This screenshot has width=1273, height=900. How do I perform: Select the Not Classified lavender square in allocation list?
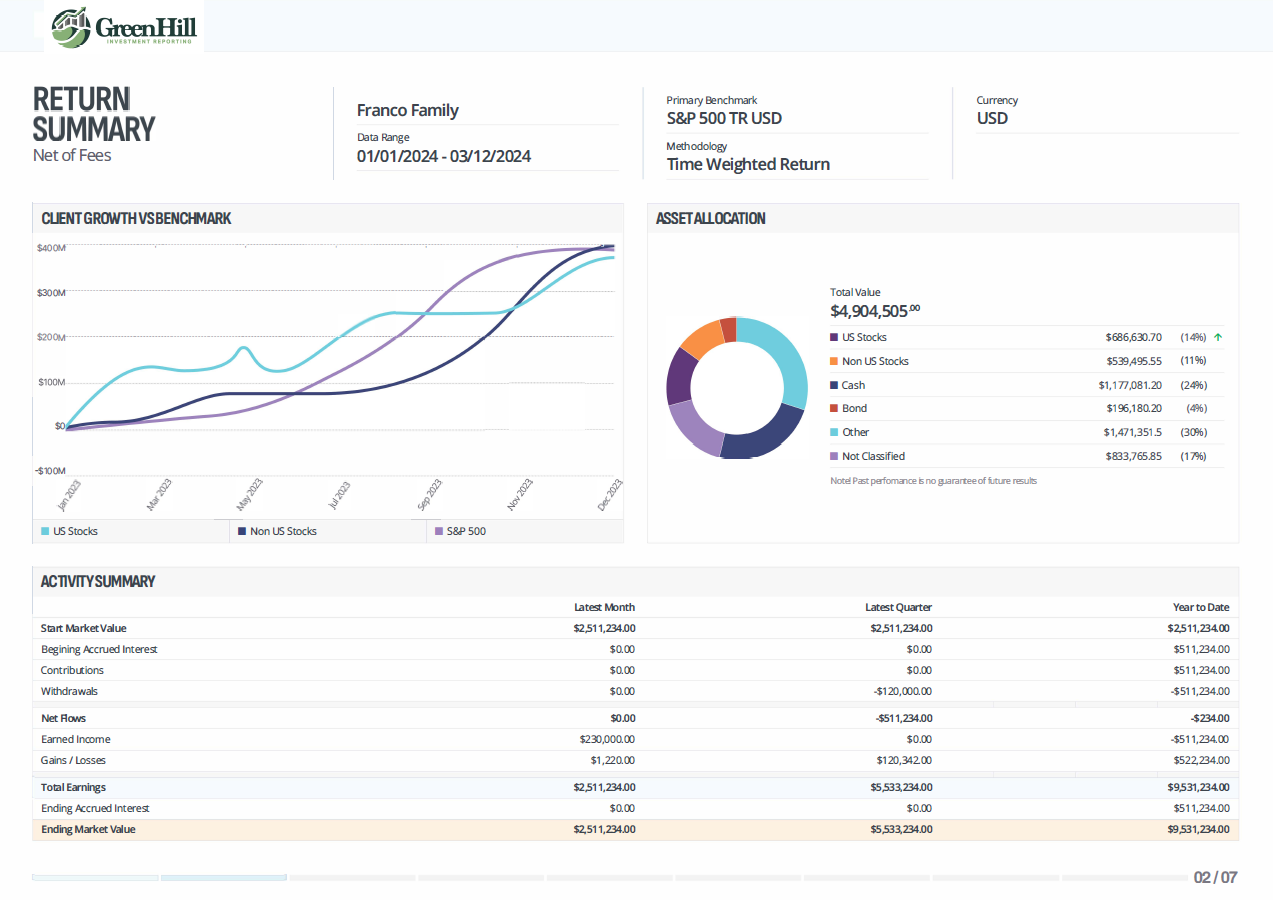[834, 456]
